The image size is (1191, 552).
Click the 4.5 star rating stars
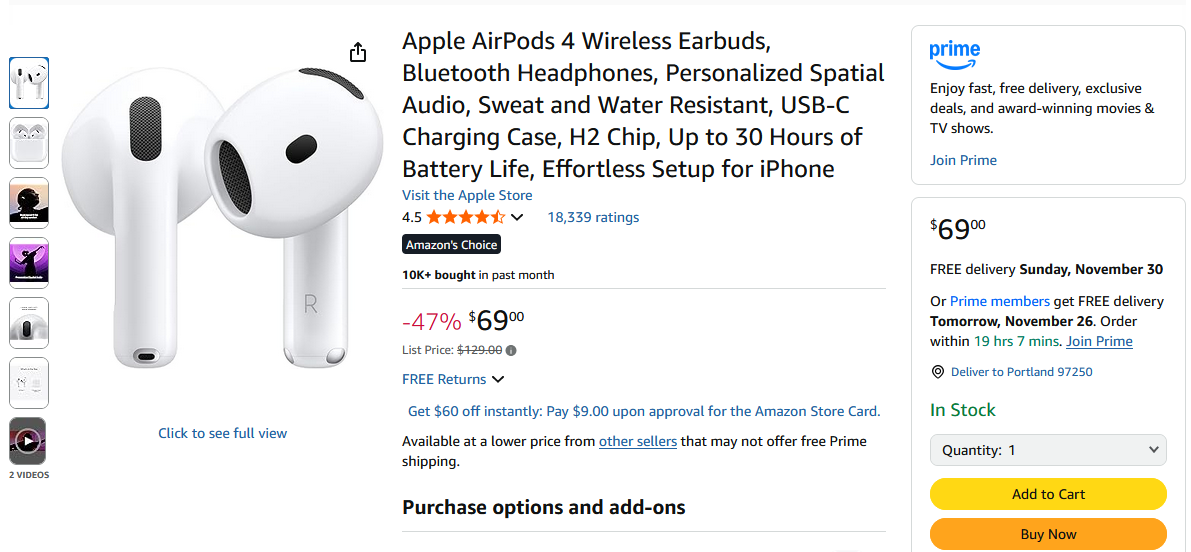(465, 217)
